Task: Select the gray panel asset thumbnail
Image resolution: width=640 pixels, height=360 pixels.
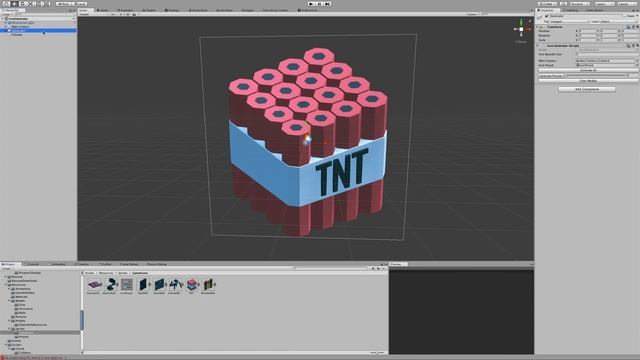Action: point(127,284)
